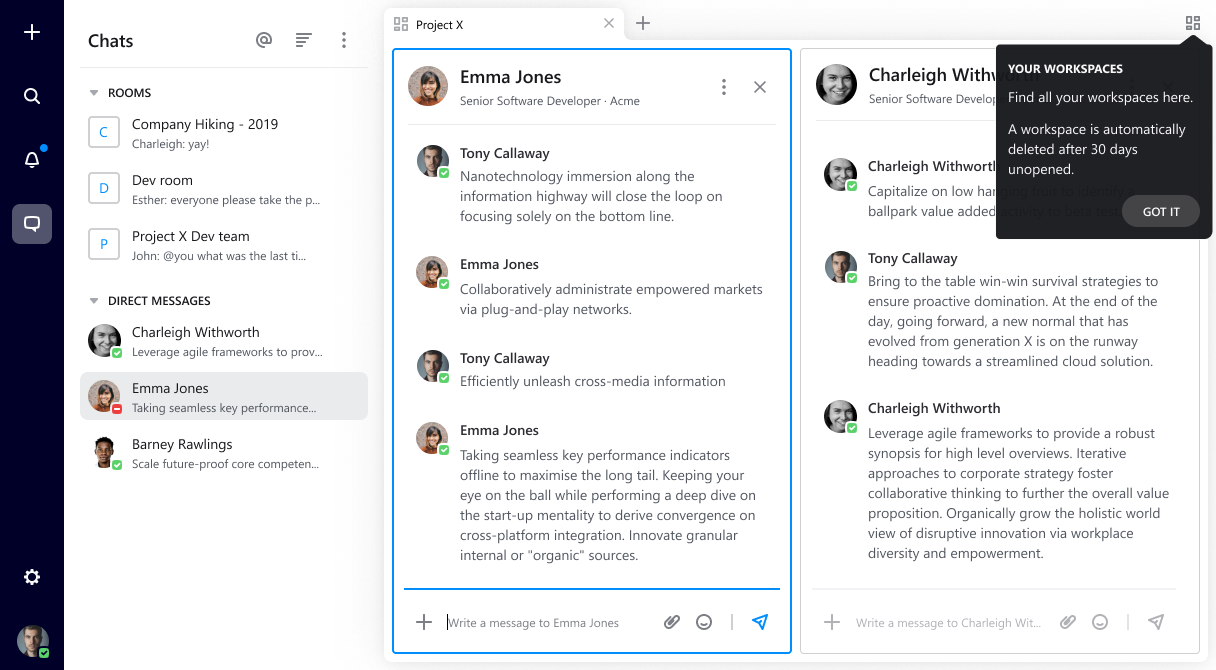Open settings gear in left sidebar
Image resolution: width=1216 pixels, height=670 pixels.
tap(32, 577)
